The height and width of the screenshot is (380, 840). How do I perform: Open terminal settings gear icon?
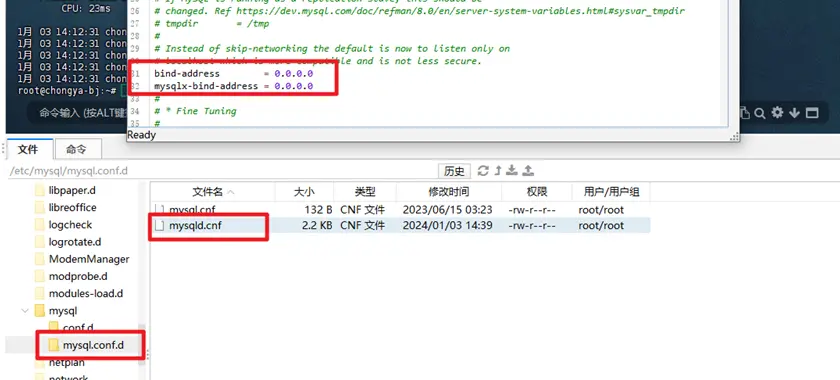coord(777,113)
